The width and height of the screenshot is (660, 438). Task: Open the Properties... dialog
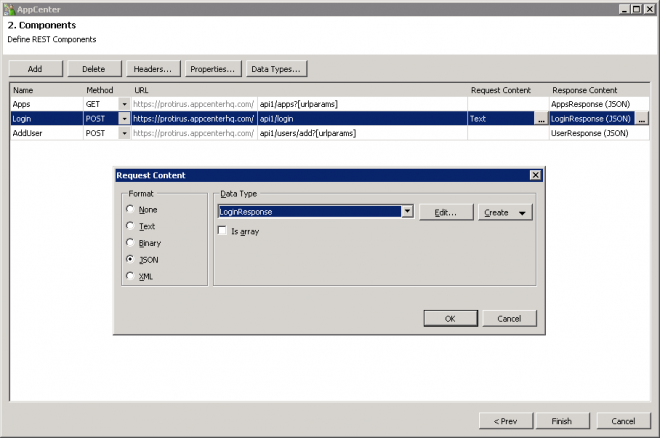(213, 69)
